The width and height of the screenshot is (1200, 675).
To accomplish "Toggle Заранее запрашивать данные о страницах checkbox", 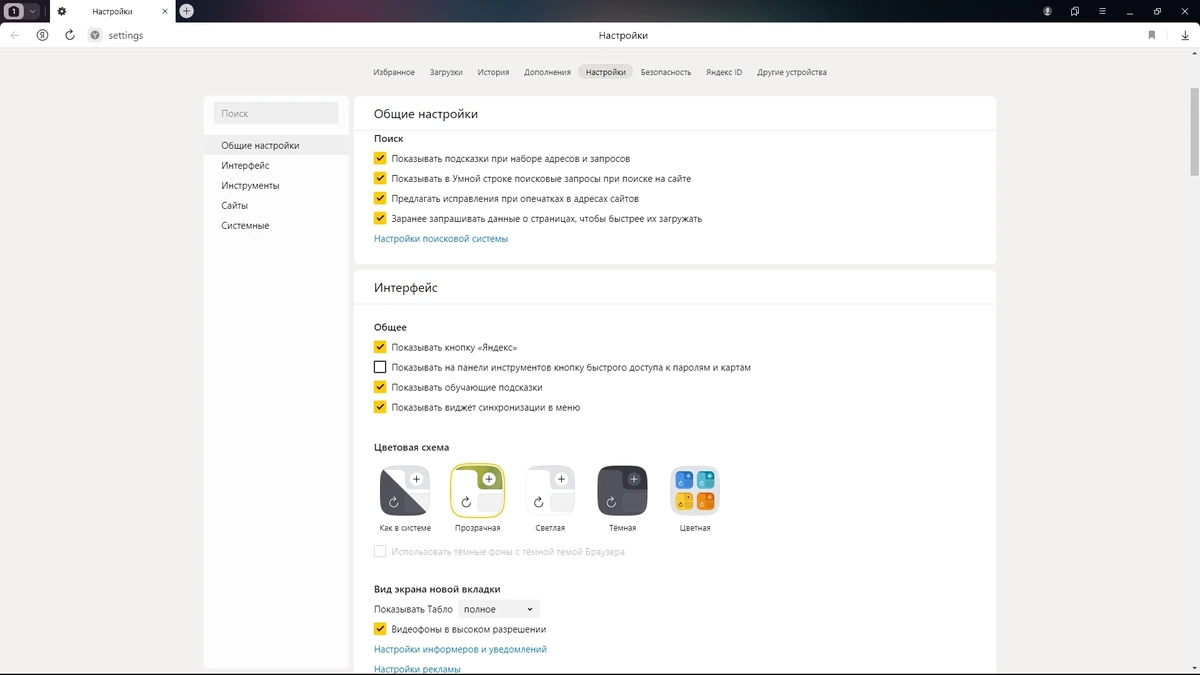I will [x=380, y=218].
